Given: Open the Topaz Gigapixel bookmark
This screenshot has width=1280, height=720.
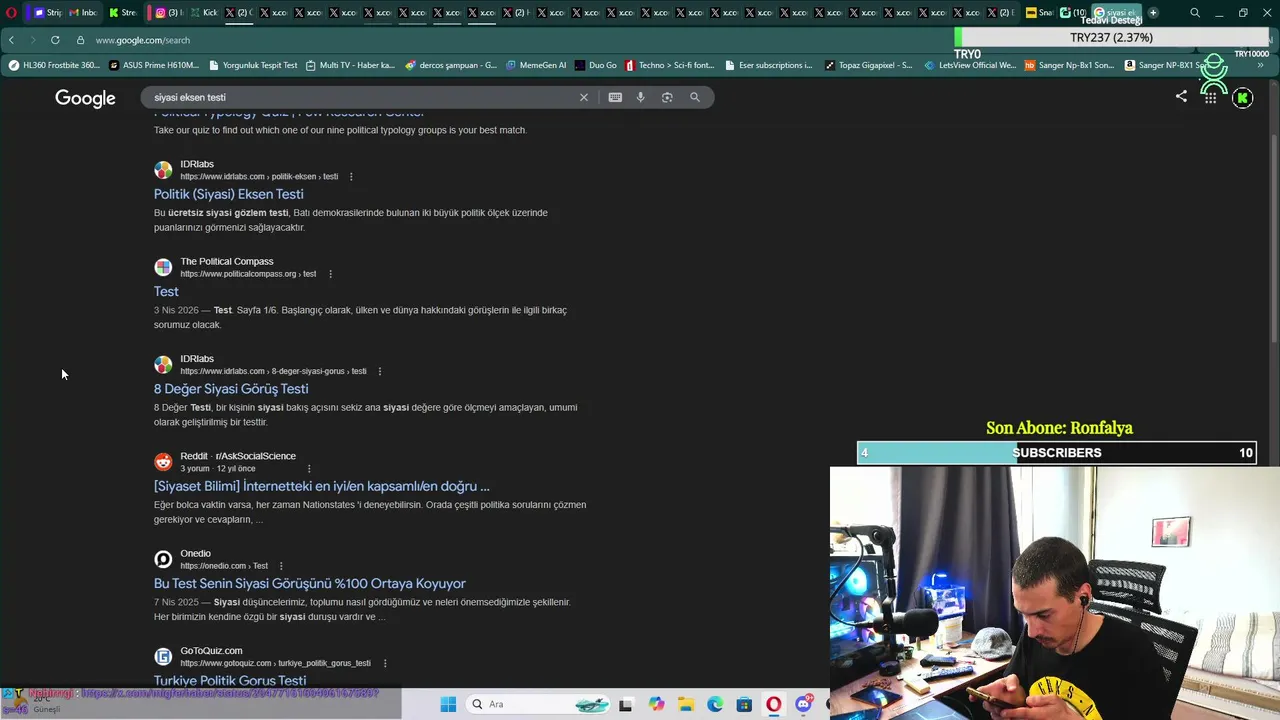Looking at the screenshot, I should [x=868, y=65].
